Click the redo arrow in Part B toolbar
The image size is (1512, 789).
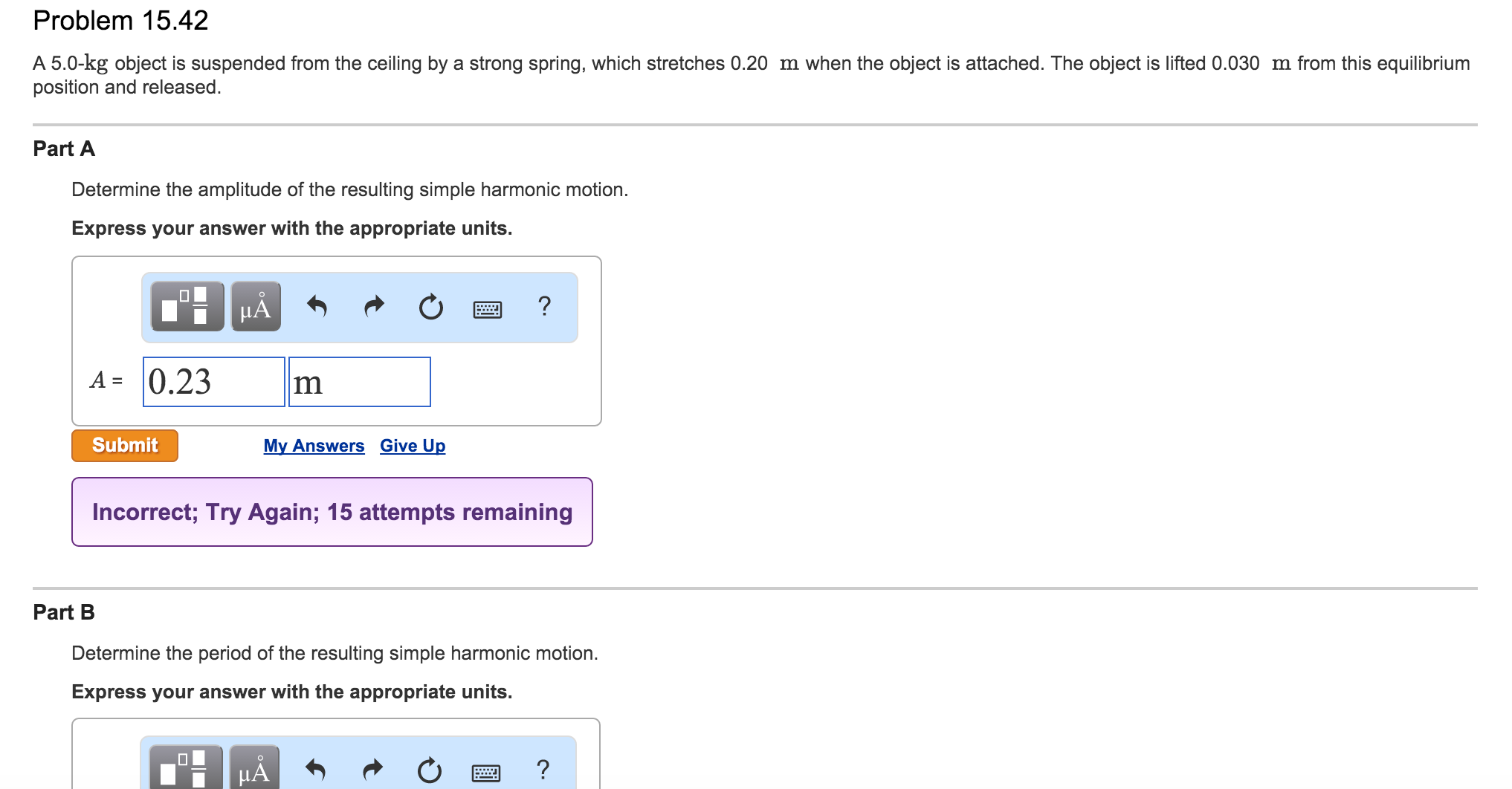pyautogui.click(x=372, y=769)
